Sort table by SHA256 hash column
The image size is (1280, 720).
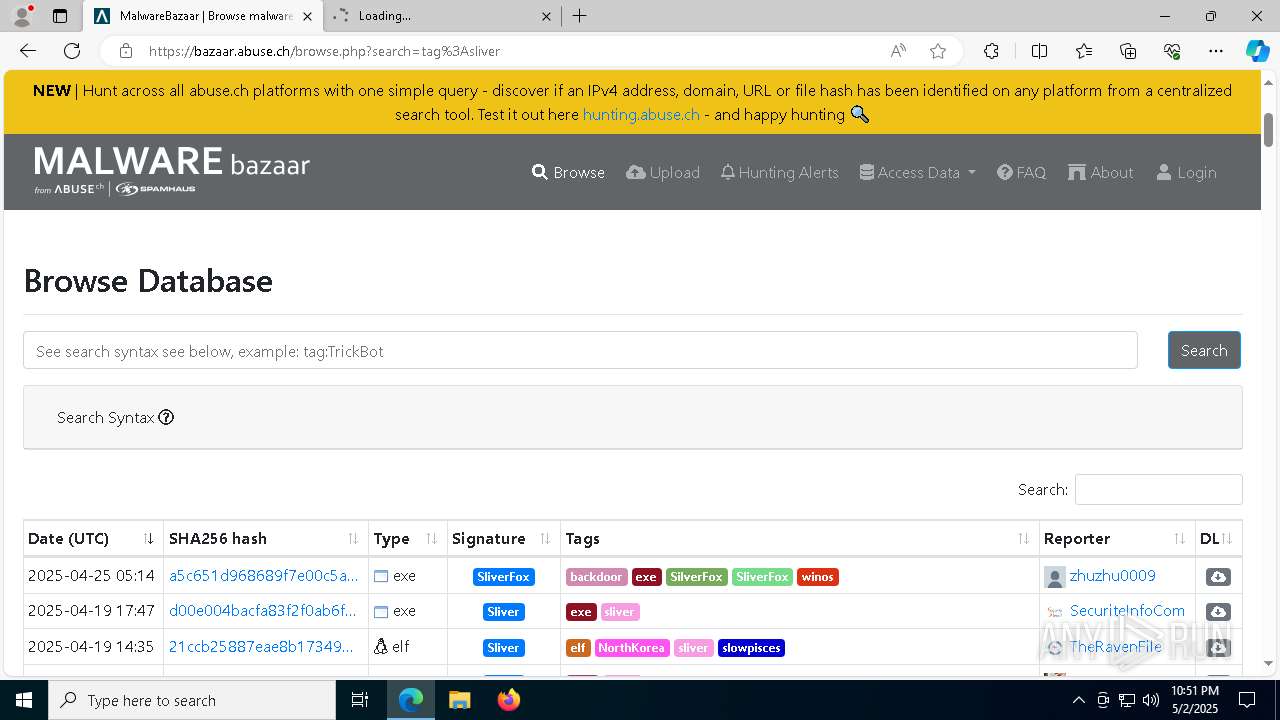[266, 538]
